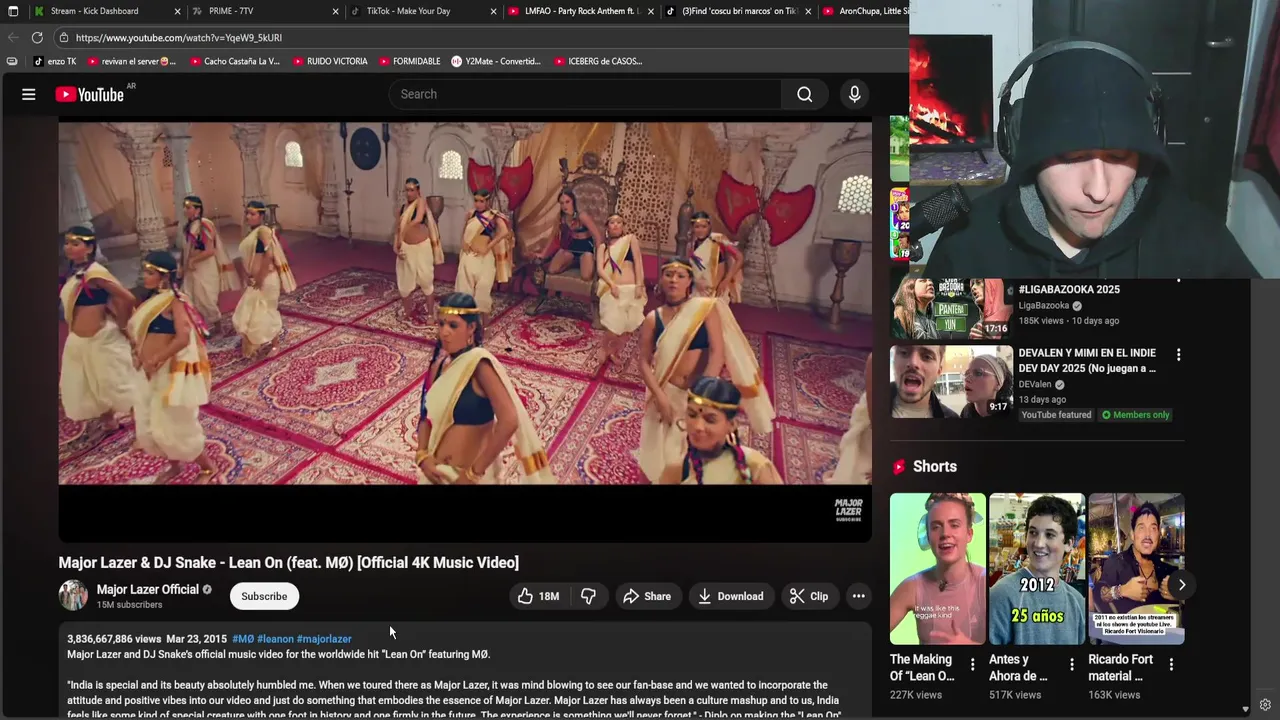Open the YouTube hamburger guide menu
This screenshot has width=1280, height=720.
point(29,94)
